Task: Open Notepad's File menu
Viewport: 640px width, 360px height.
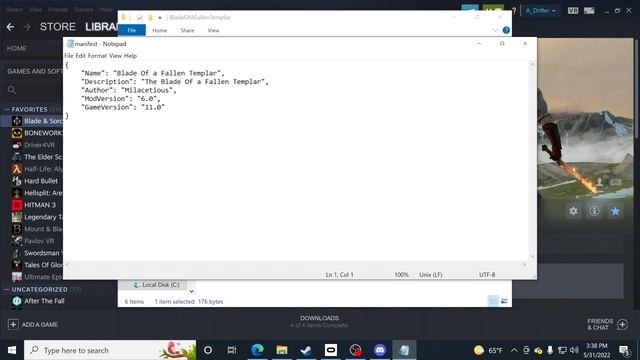Action: pyautogui.click(x=69, y=56)
